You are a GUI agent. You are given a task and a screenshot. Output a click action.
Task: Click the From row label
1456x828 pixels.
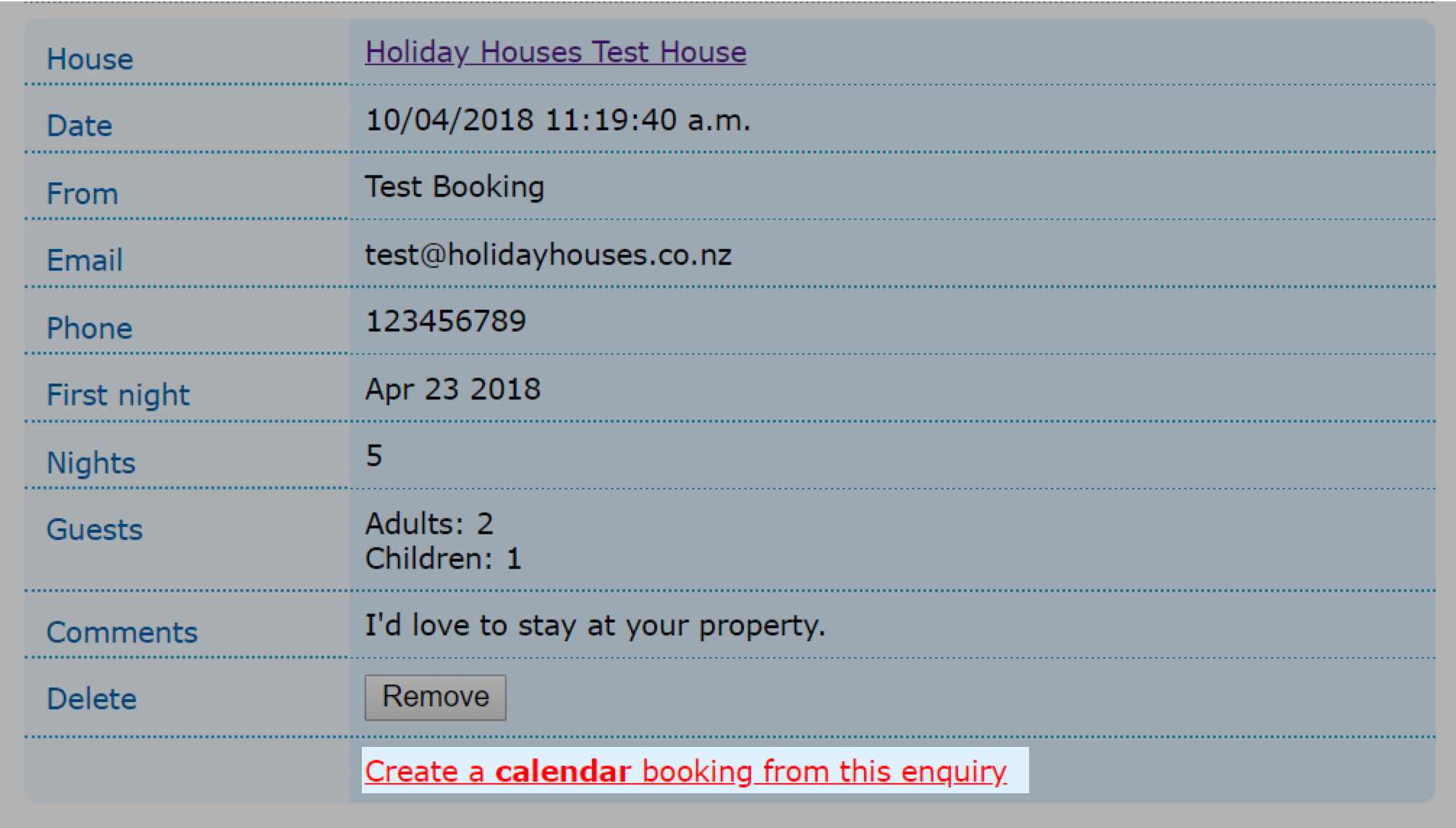[82, 194]
